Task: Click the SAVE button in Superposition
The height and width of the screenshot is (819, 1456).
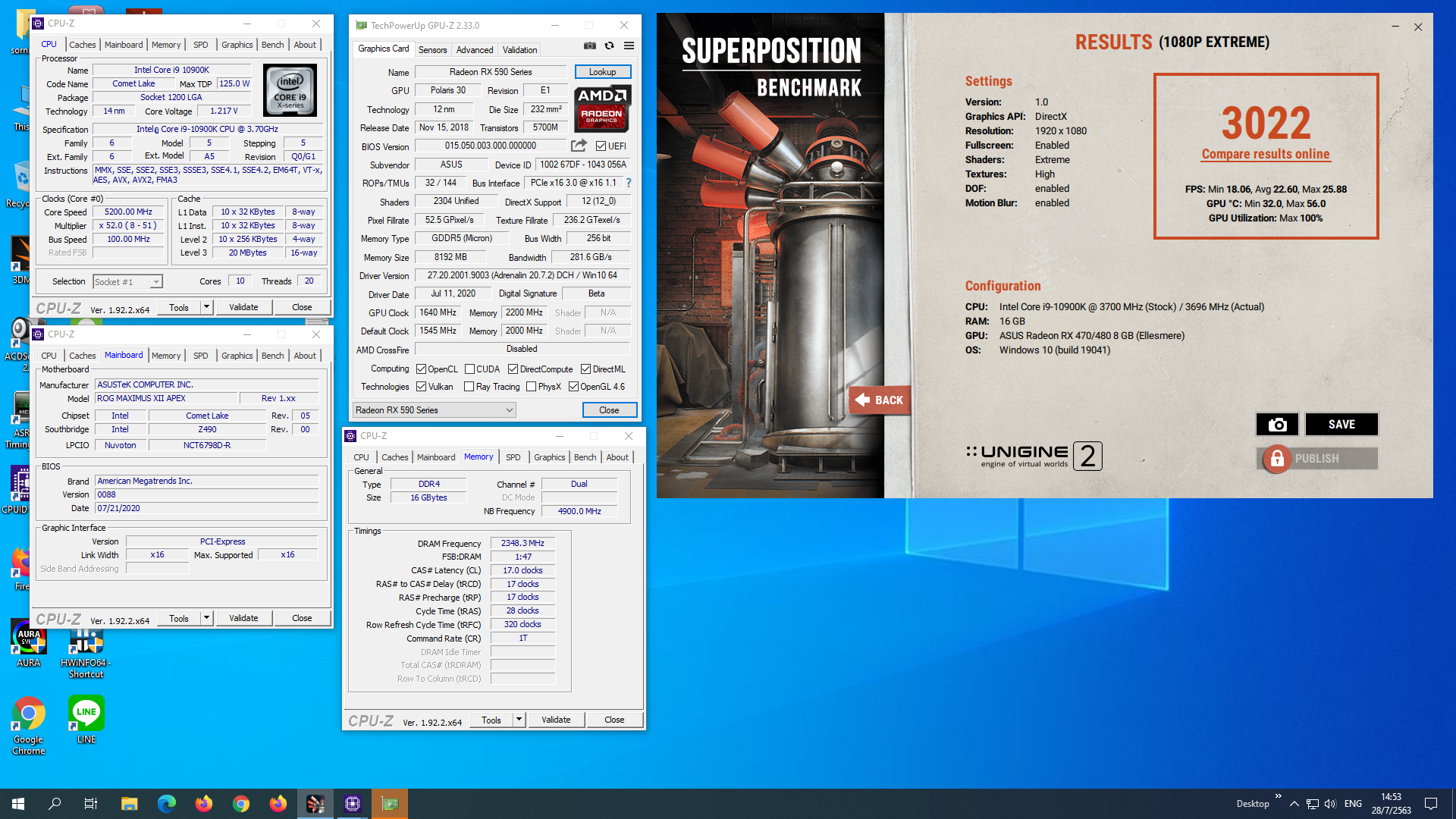Action: pos(1341,425)
